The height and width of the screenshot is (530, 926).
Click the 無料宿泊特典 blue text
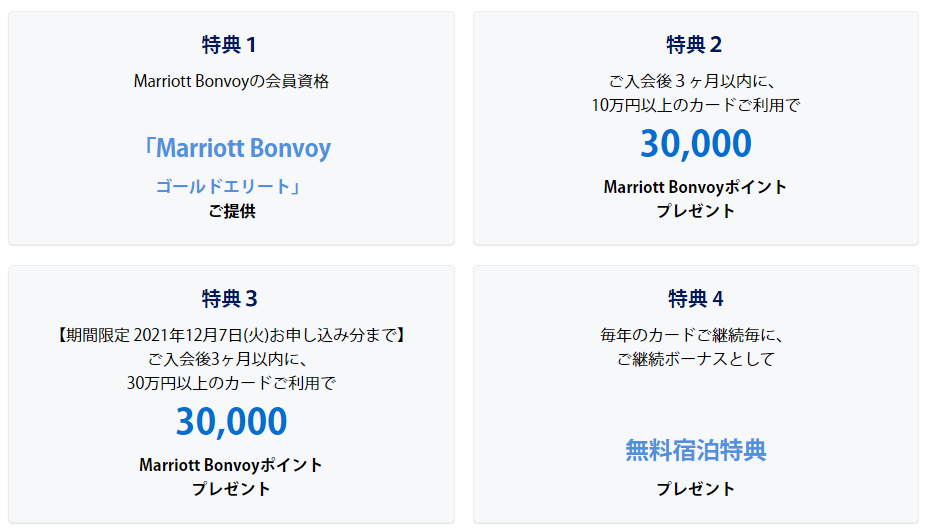pyautogui.click(x=696, y=450)
